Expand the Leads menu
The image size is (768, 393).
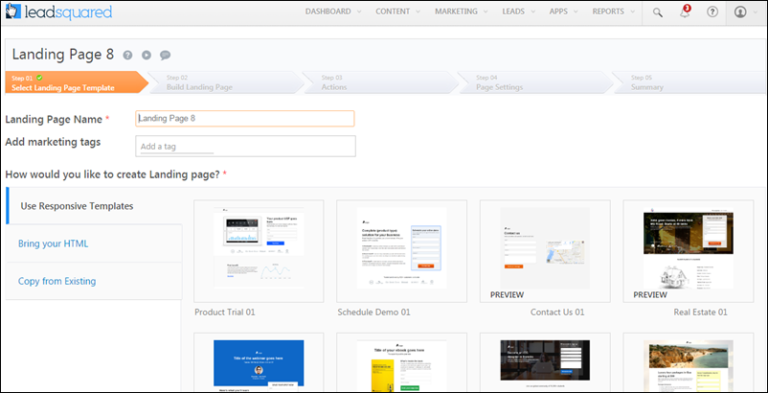point(518,12)
